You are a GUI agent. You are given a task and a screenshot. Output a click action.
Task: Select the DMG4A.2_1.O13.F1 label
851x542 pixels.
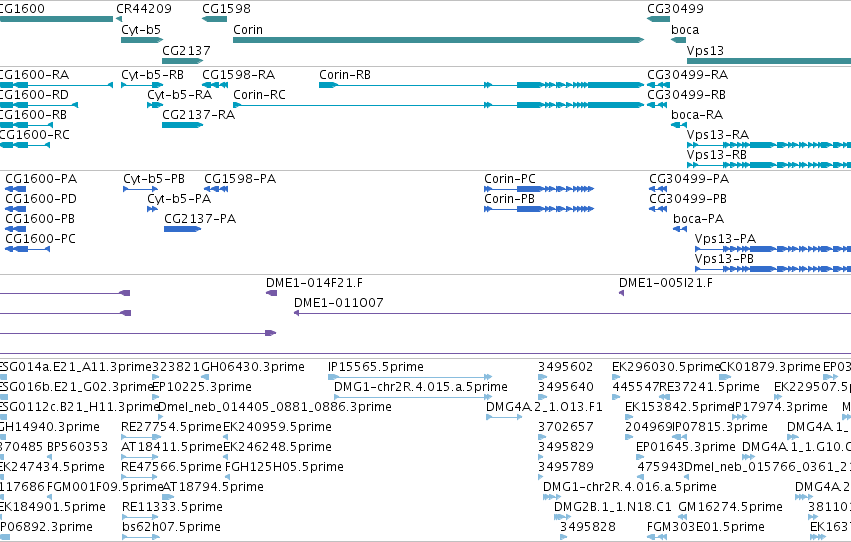click(x=544, y=407)
